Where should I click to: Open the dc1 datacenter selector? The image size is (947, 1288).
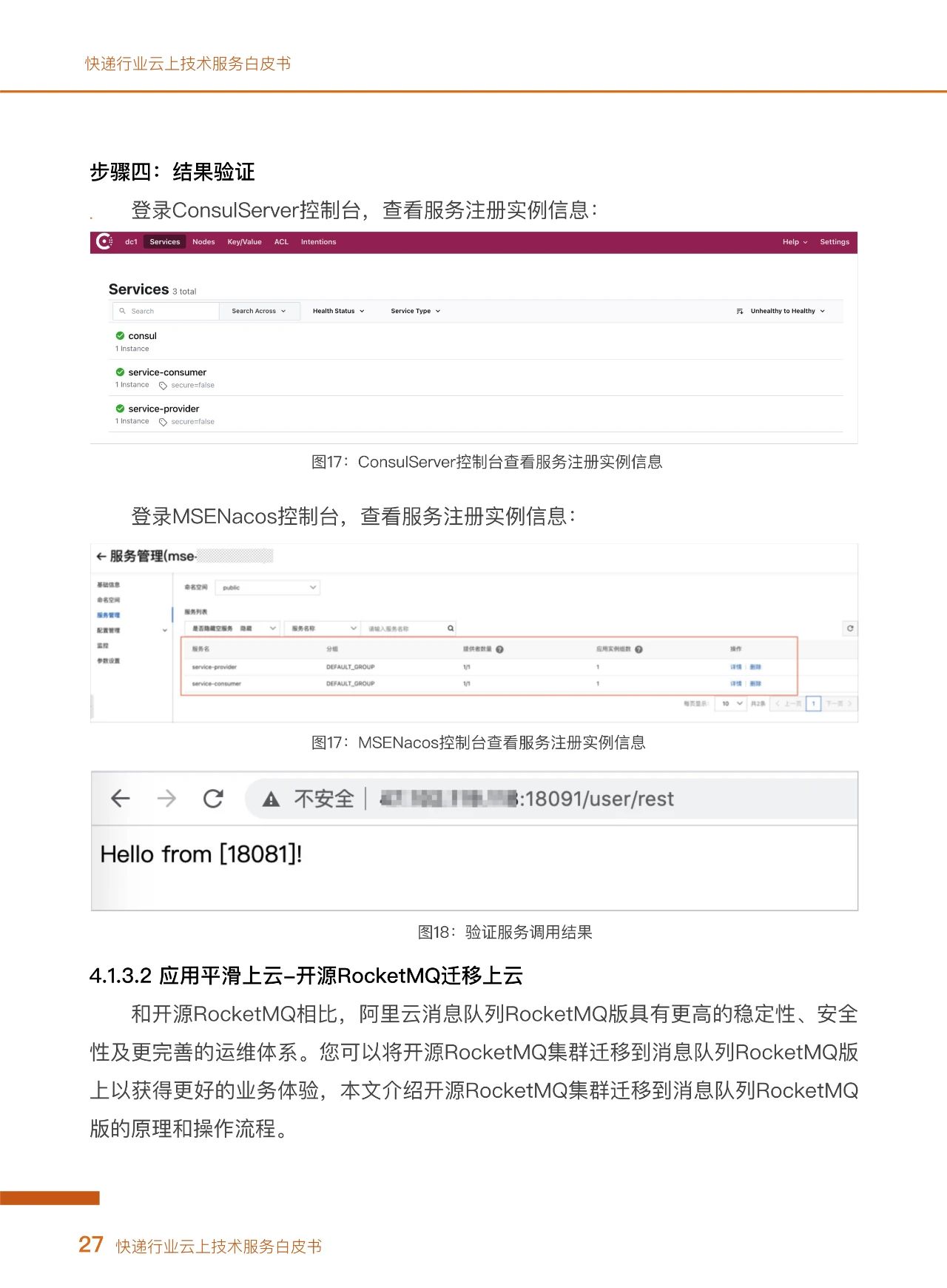[131, 242]
